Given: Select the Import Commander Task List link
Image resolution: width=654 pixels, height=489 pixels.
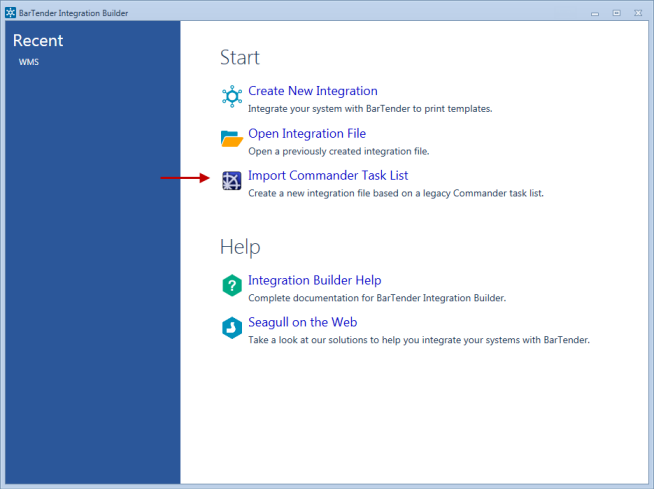Looking at the screenshot, I should [328, 176].
